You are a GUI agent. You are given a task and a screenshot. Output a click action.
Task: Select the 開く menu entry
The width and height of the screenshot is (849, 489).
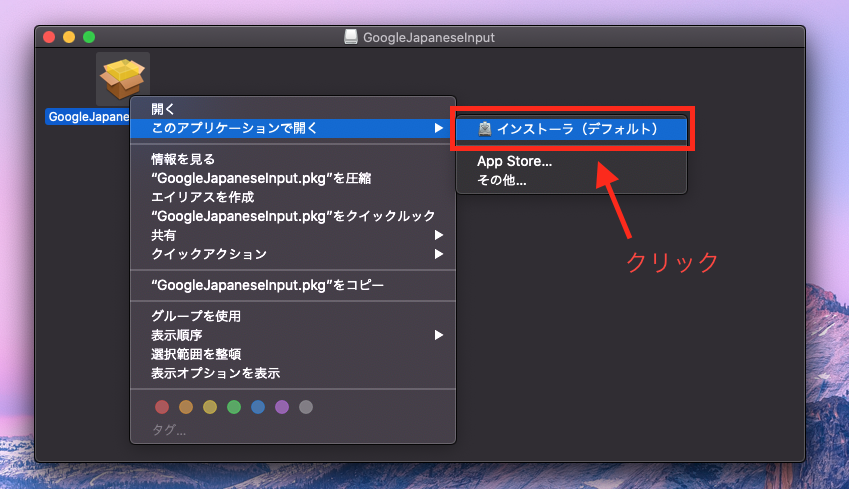(293, 109)
